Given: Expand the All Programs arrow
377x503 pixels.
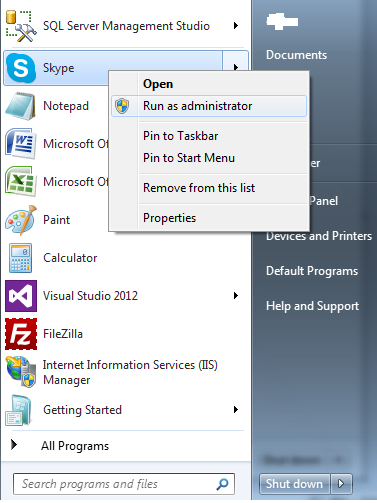Looking at the screenshot, I should click(14, 444).
